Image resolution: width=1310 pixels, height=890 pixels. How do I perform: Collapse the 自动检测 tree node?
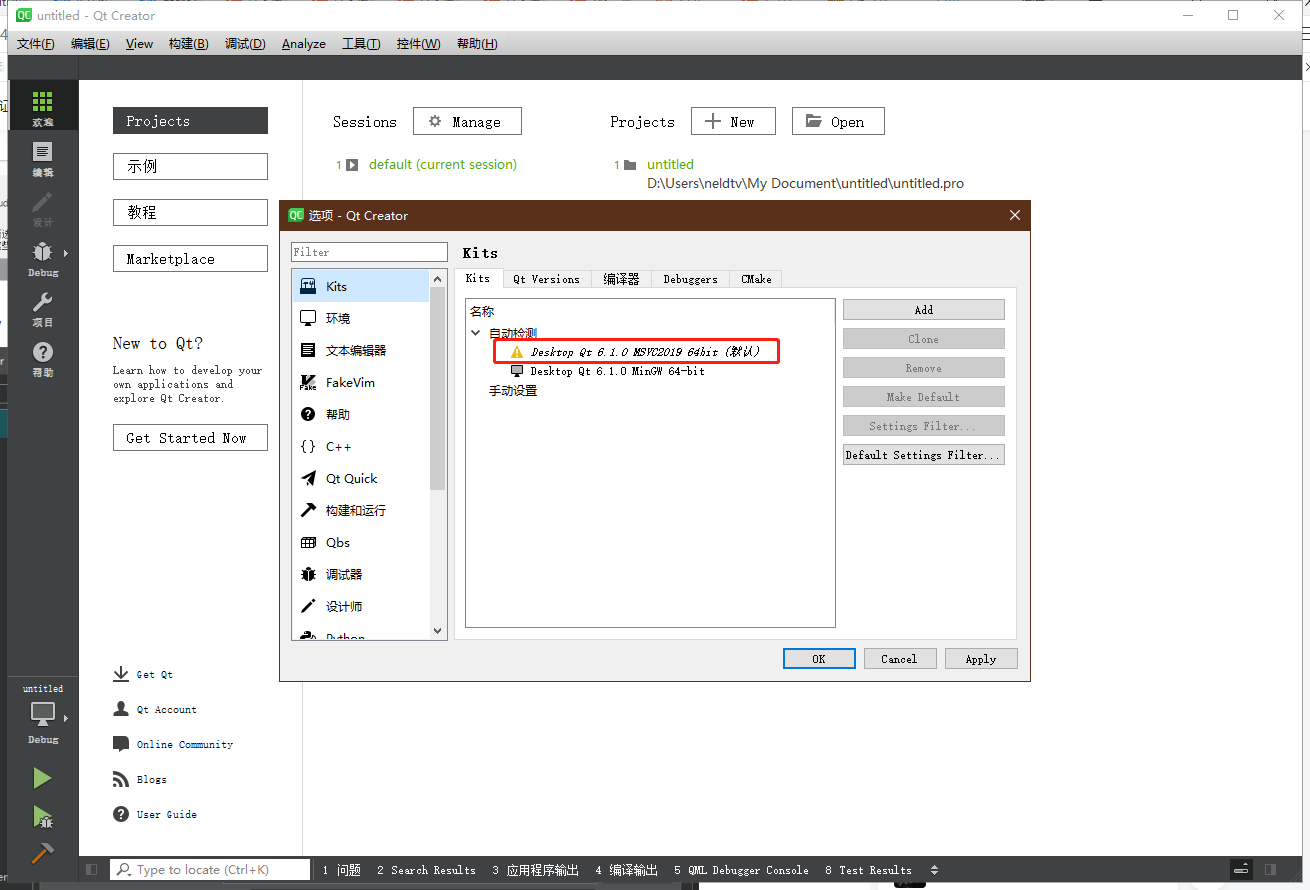point(476,333)
